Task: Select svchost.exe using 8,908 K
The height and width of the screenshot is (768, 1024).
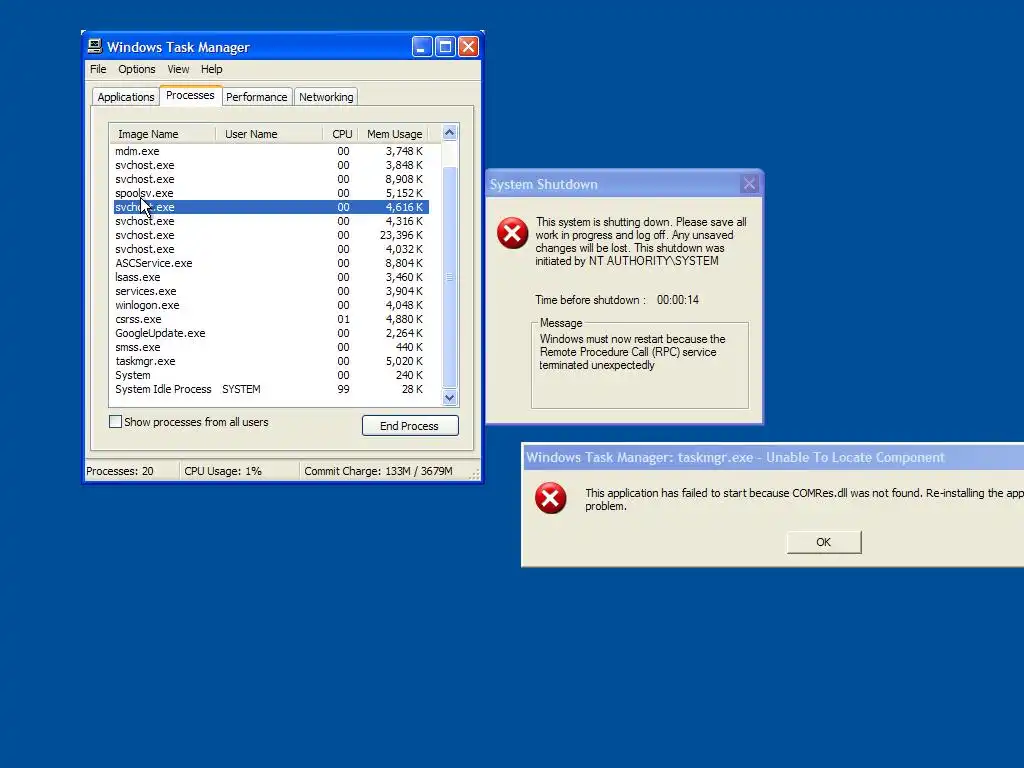Action: click(271, 179)
